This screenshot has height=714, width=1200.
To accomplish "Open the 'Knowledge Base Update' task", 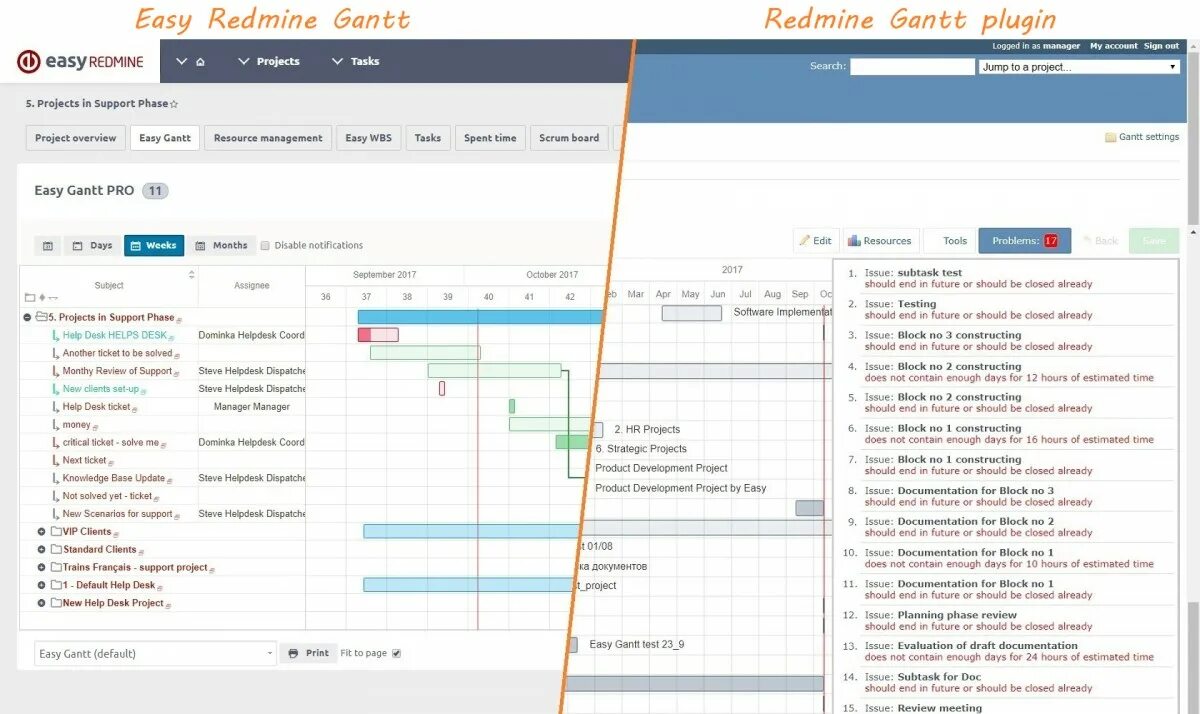I will tap(113, 479).
